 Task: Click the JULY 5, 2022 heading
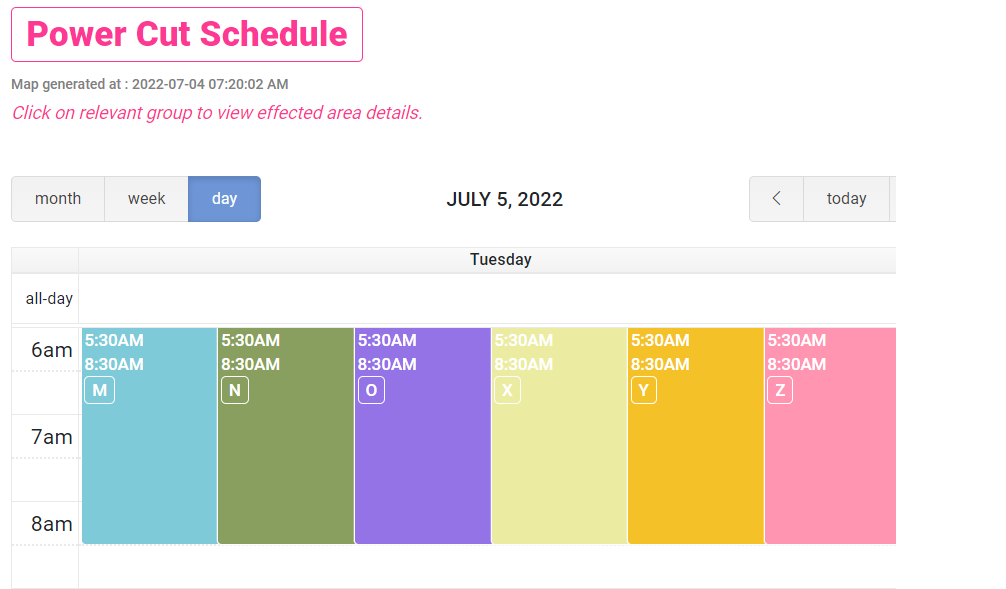(504, 198)
